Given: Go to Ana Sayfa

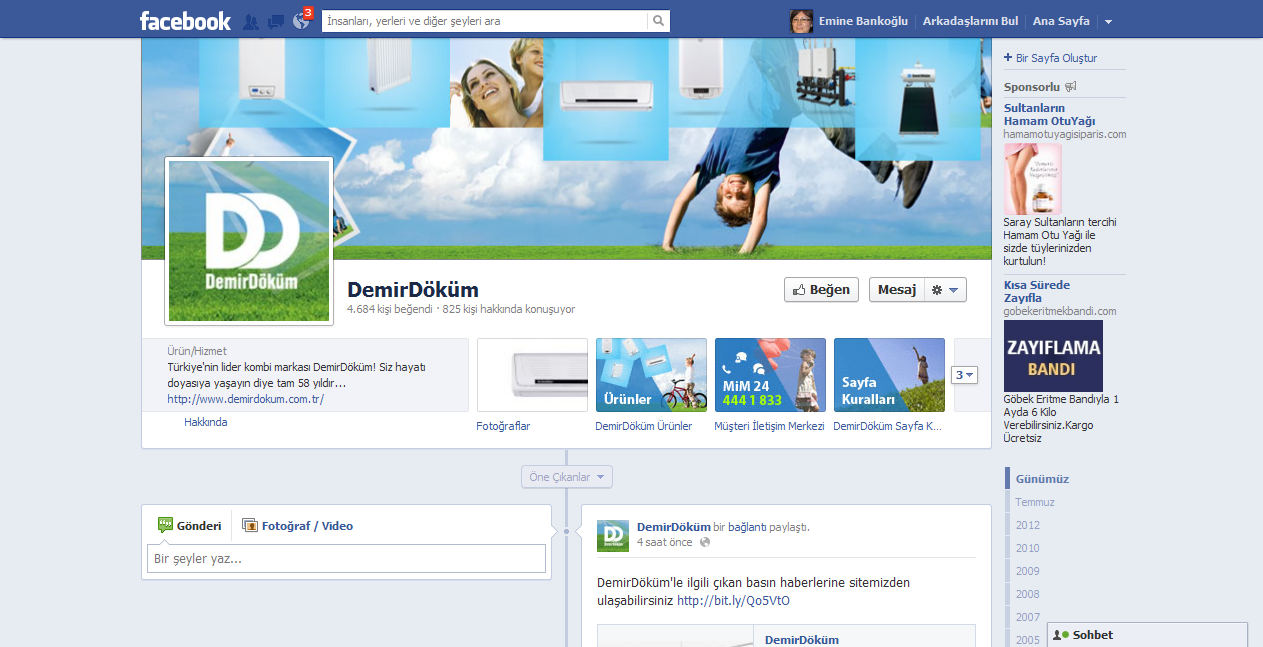Looking at the screenshot, I should 1061,21.
